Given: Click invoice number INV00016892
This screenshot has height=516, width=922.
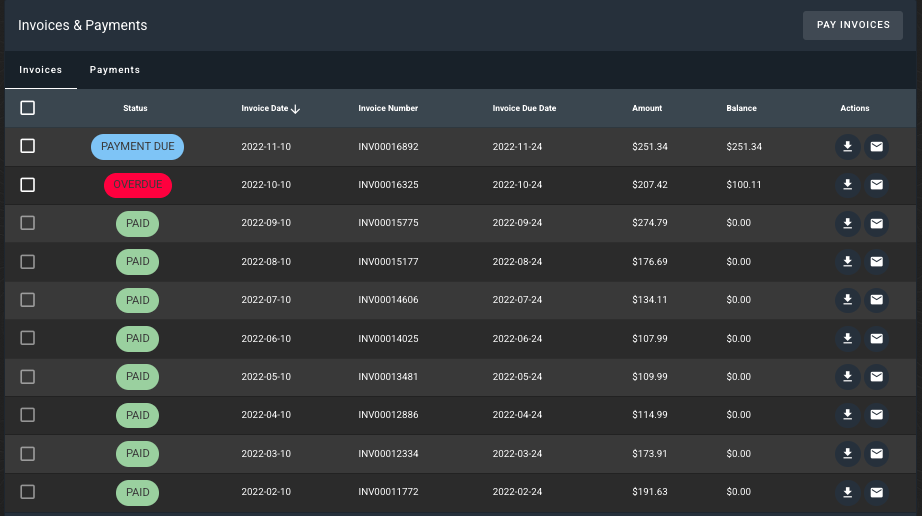Looking at the screenshot, I should point(388,146).
